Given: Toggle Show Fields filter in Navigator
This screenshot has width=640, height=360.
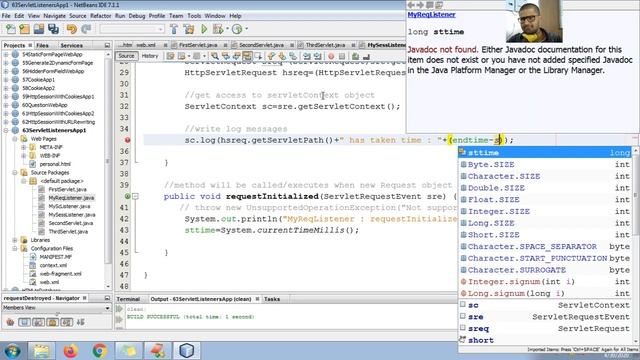Looking at the screenshot, I should coord(24,322).
